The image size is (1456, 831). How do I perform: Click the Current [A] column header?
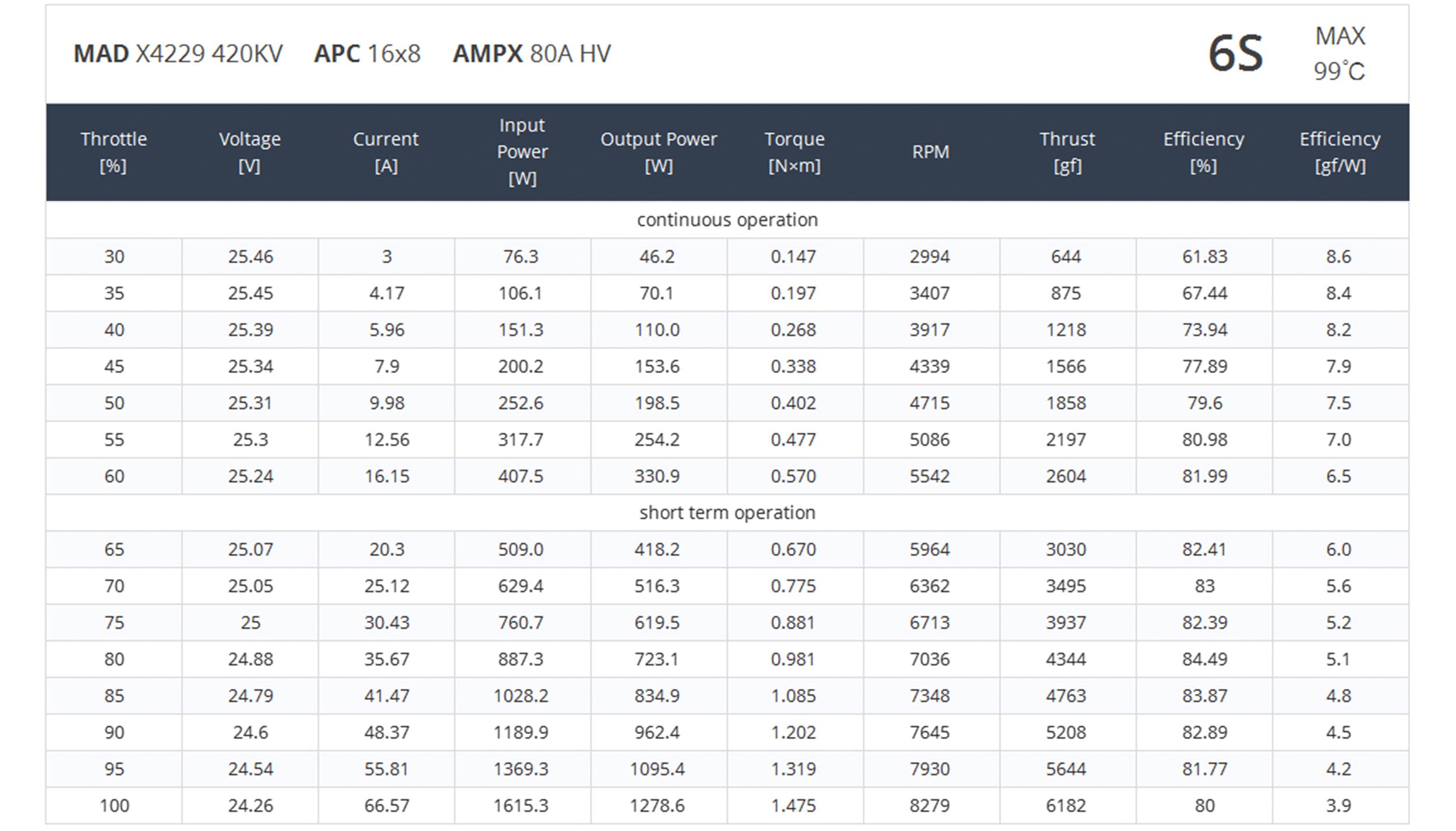pos(386,152)
